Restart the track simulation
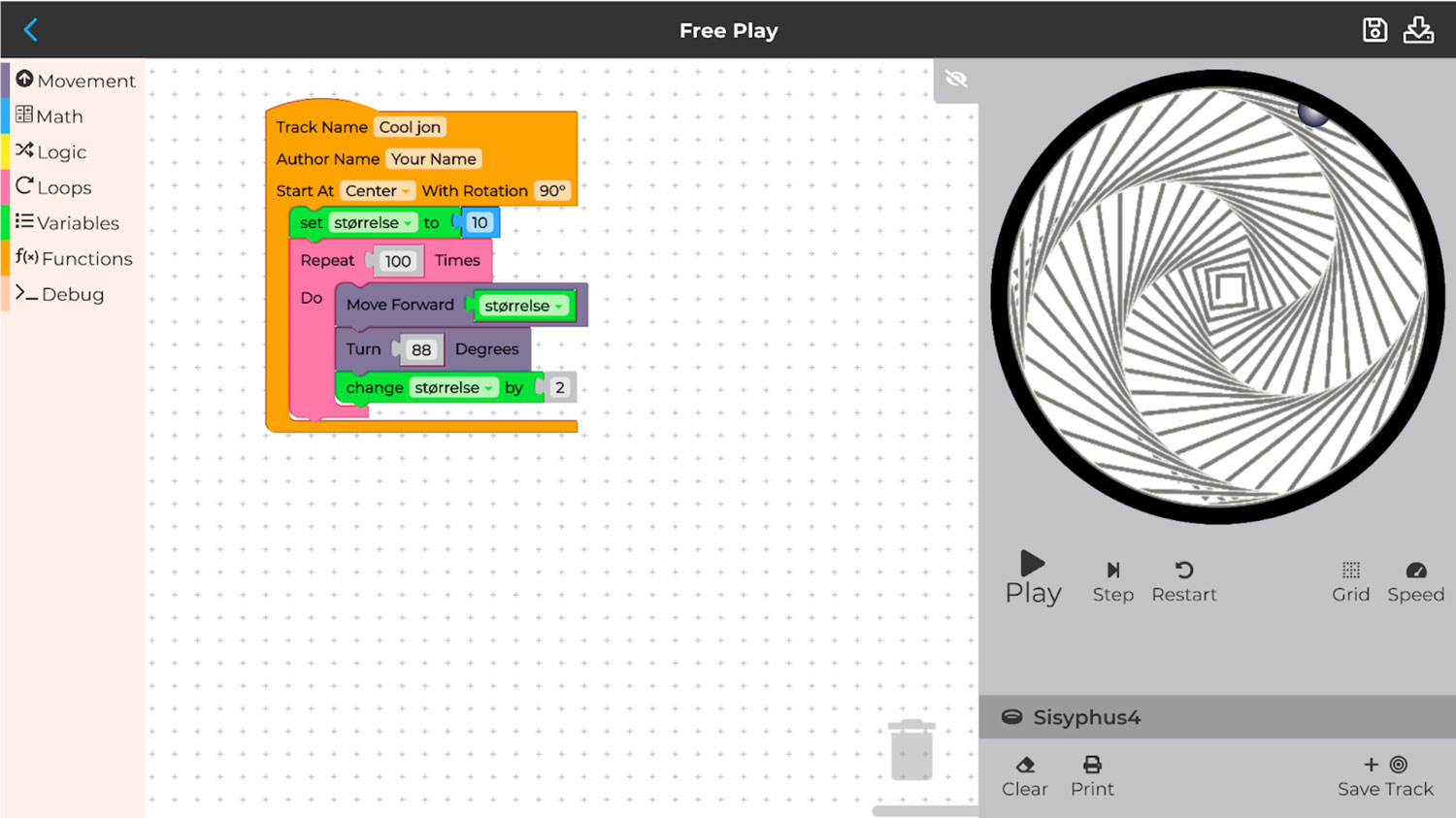 1183,580
